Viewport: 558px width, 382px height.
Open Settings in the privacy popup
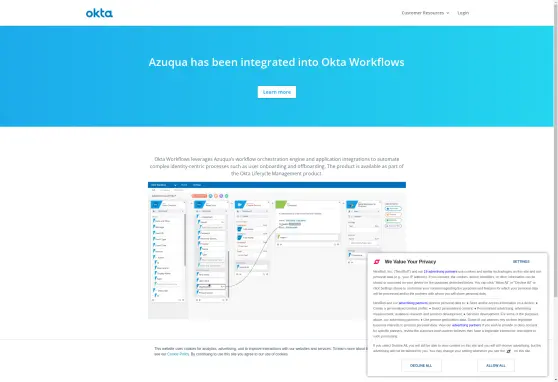coord(521,262)
